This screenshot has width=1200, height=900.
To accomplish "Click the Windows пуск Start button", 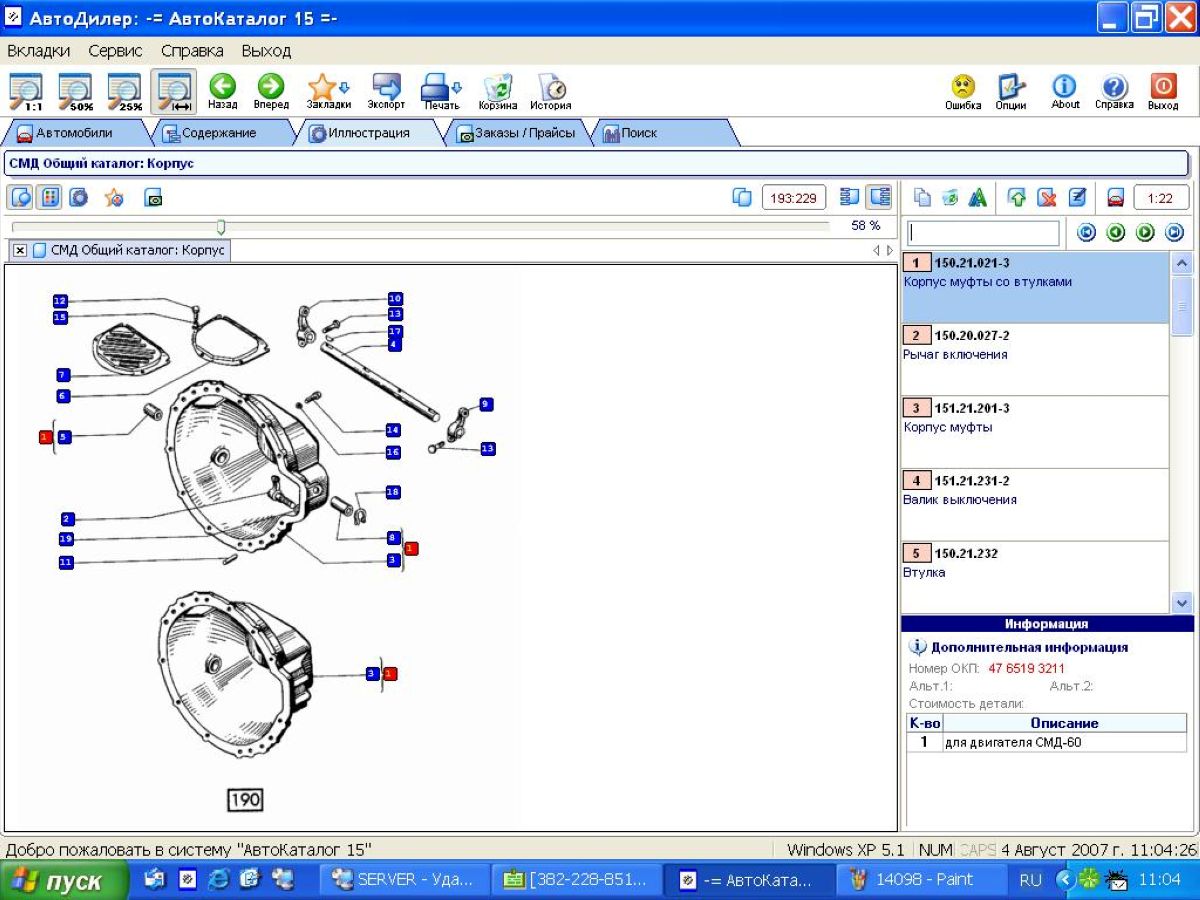I will point(62,881).
